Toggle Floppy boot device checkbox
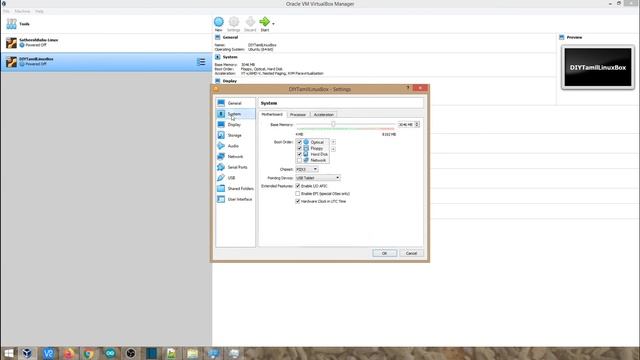Image resolution: width=640 pixels, height=360 pixels. [x=299, y=148]
